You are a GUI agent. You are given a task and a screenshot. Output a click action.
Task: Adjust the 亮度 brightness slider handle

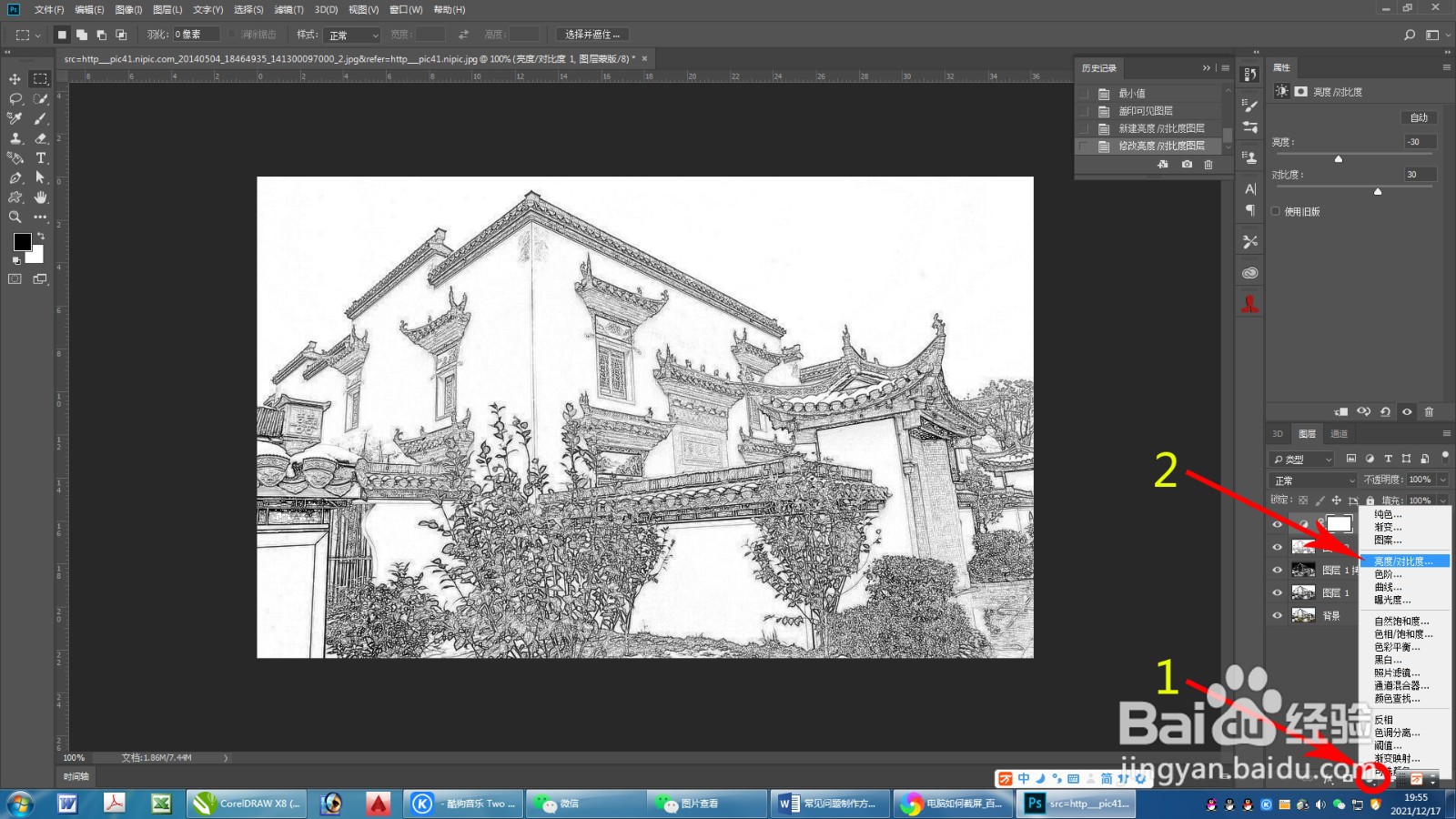point(1338,158)
